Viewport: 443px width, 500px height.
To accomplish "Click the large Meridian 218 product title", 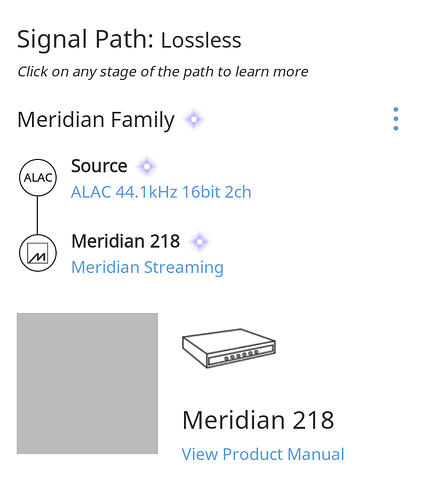I will [x=258, y=420].
